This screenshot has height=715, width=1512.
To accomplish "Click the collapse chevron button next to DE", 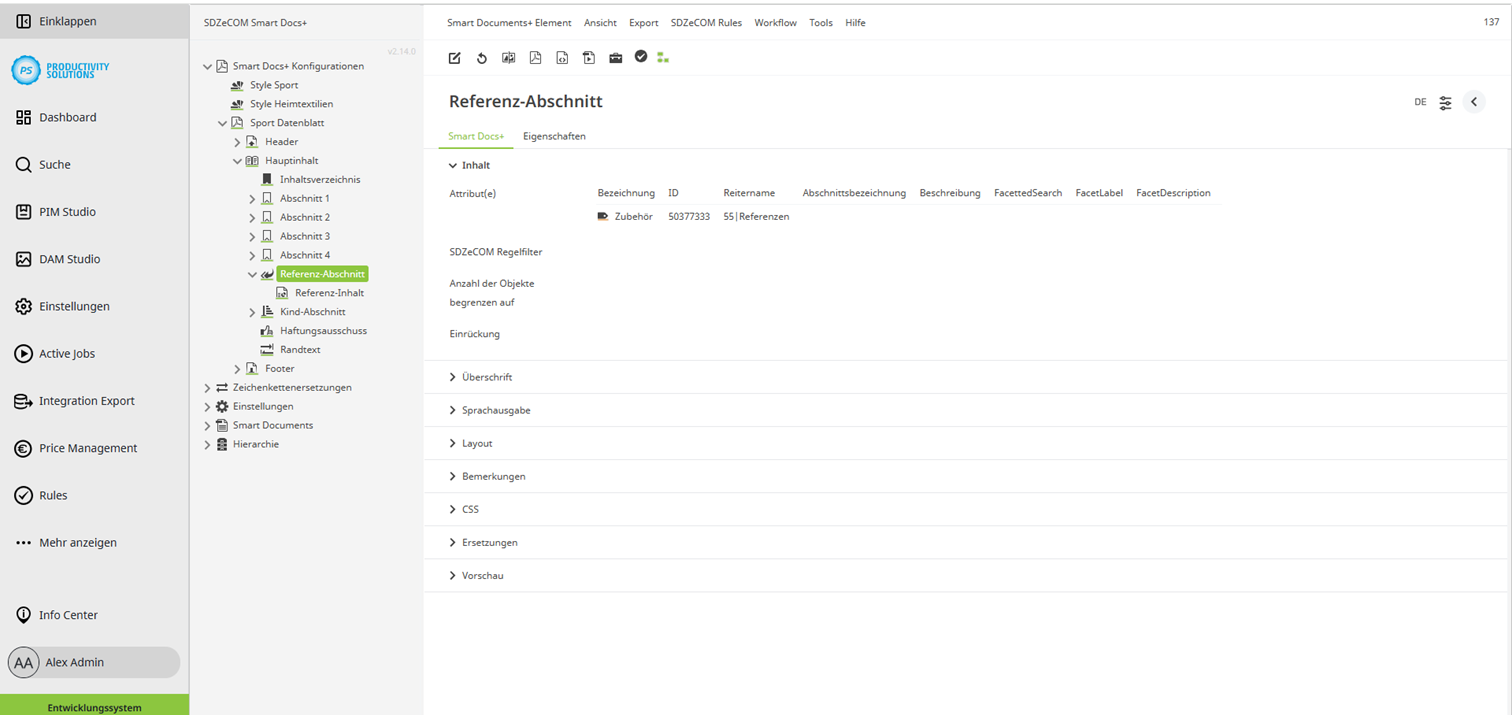I will pyautogui.click(x=1473, y=101).
